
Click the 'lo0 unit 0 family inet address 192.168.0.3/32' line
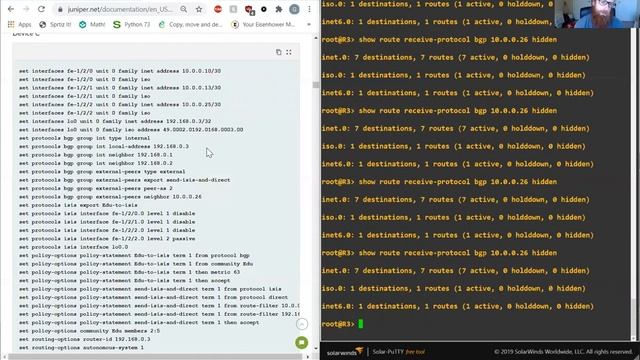(x=115, y=121)
